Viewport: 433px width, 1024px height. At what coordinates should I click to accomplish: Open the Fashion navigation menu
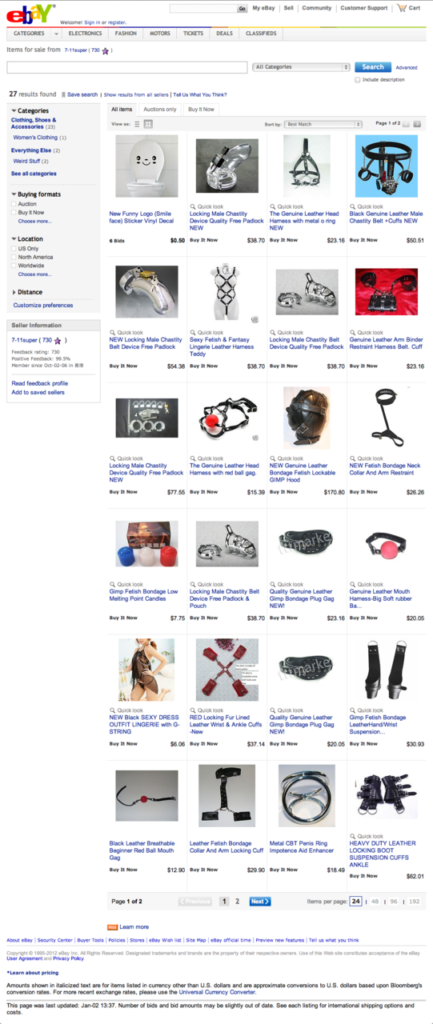[x=125, y=33]
